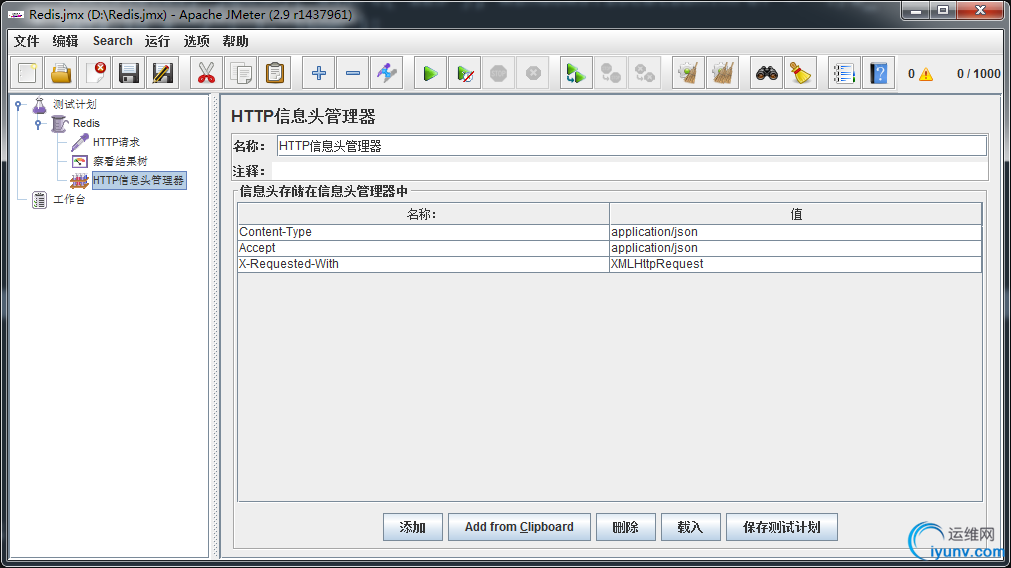Click the 添加 button
The height and width of the screenshot is (568, 1011).
point(413,527)
